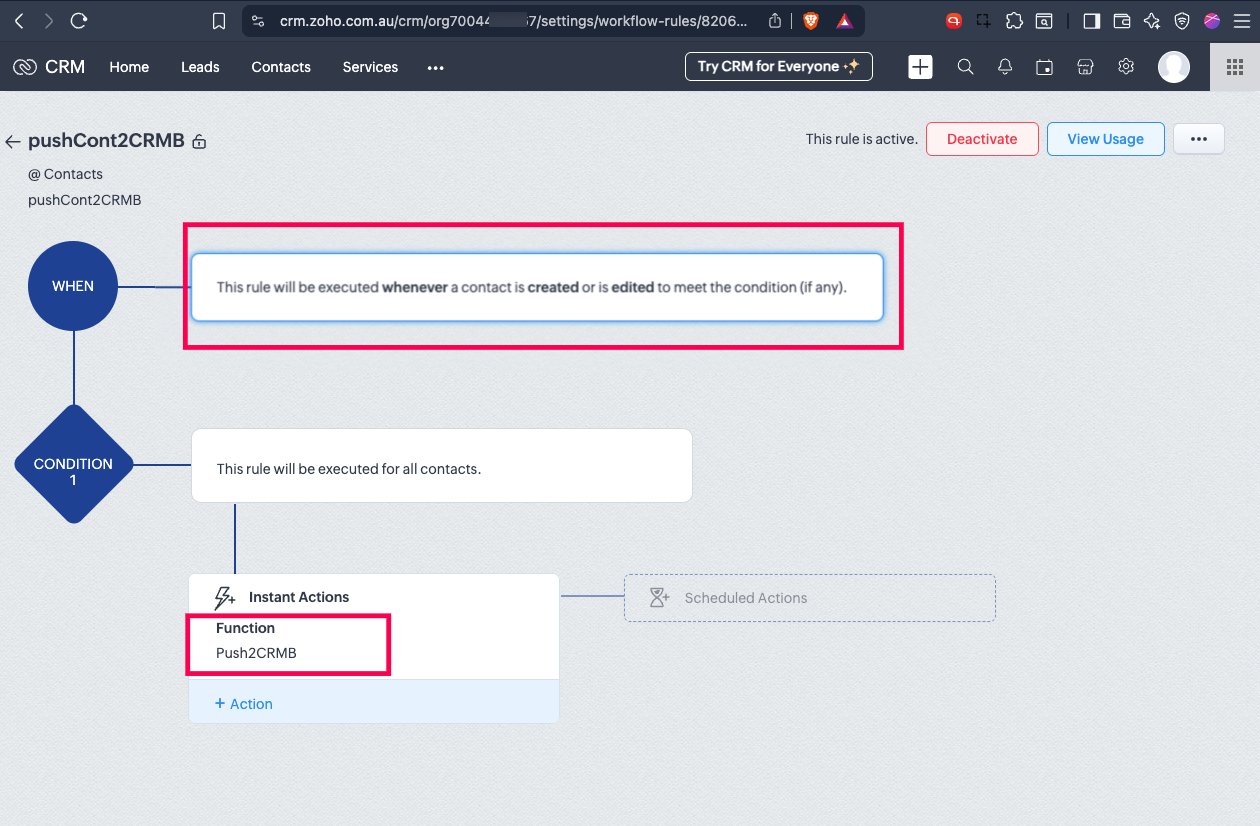Click the Instant Actions header
The image size is (1260, 826).
[299, 597]
